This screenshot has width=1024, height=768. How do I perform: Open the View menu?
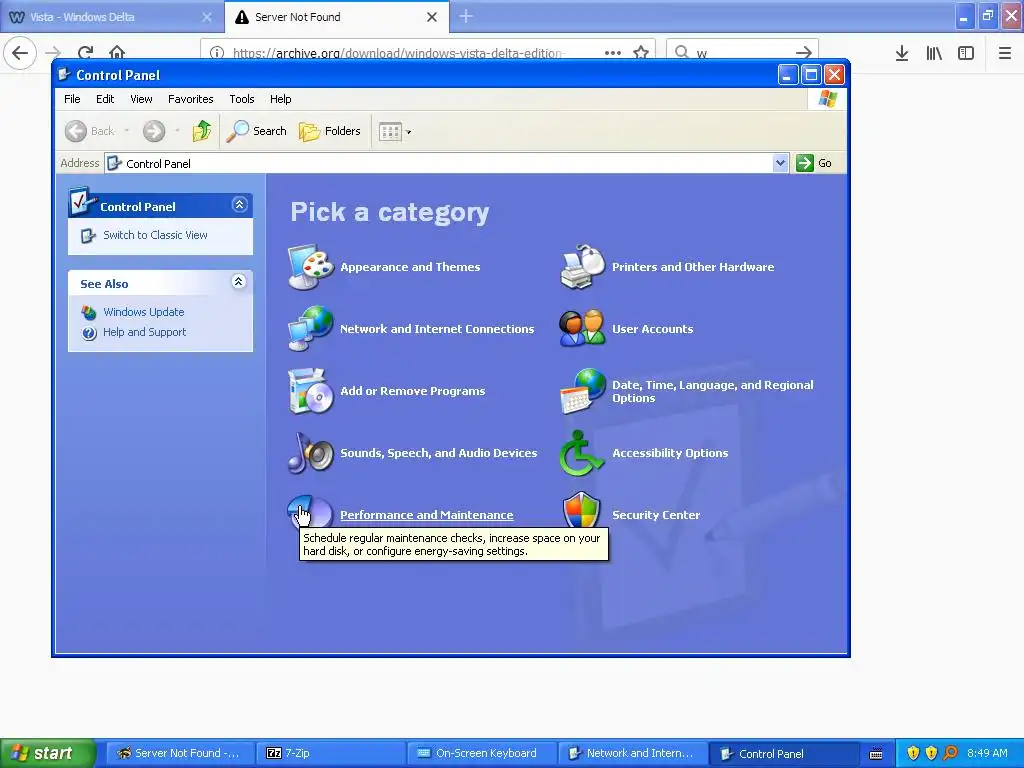point(141,99)
